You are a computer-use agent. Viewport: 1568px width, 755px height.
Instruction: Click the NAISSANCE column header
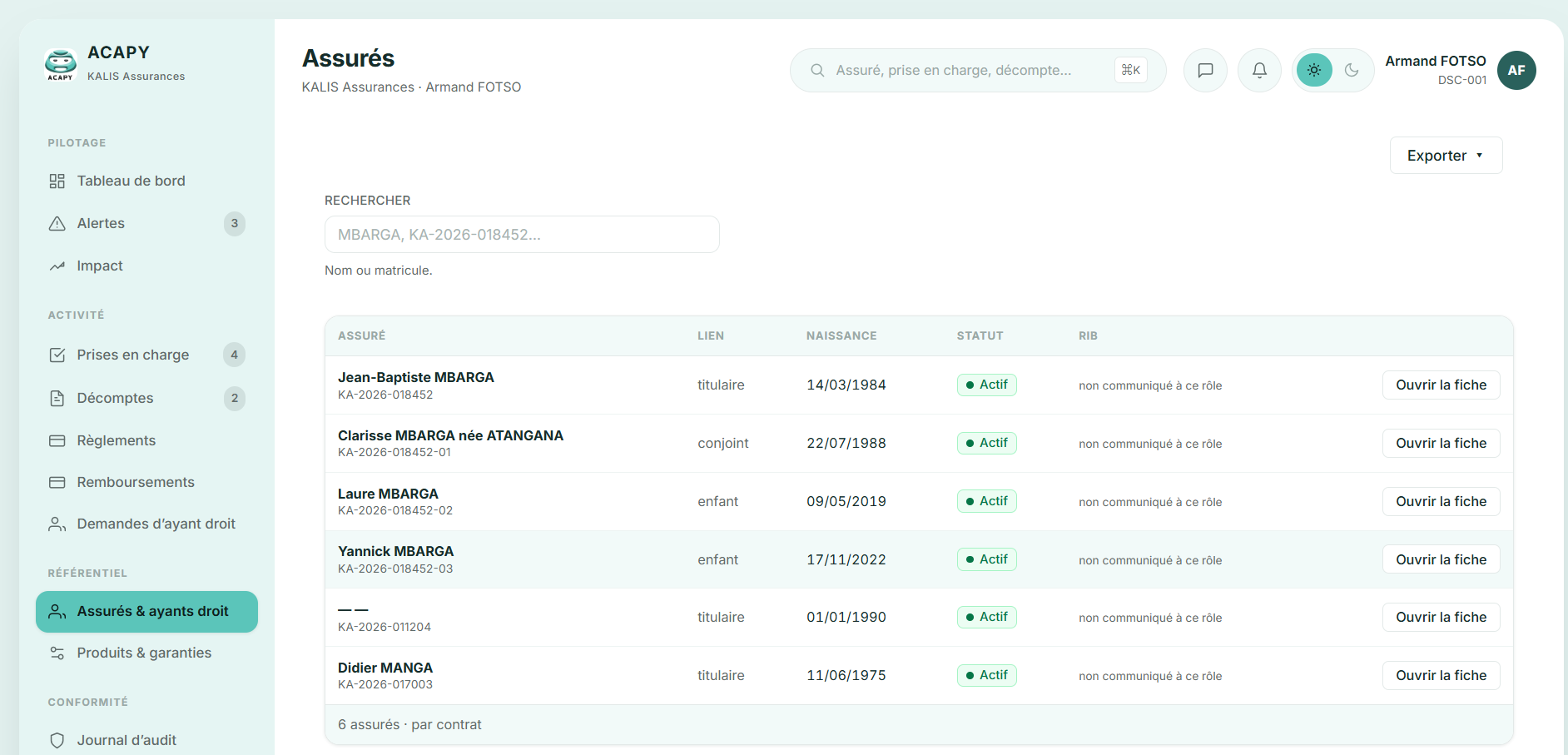click(x=841, y=336)
